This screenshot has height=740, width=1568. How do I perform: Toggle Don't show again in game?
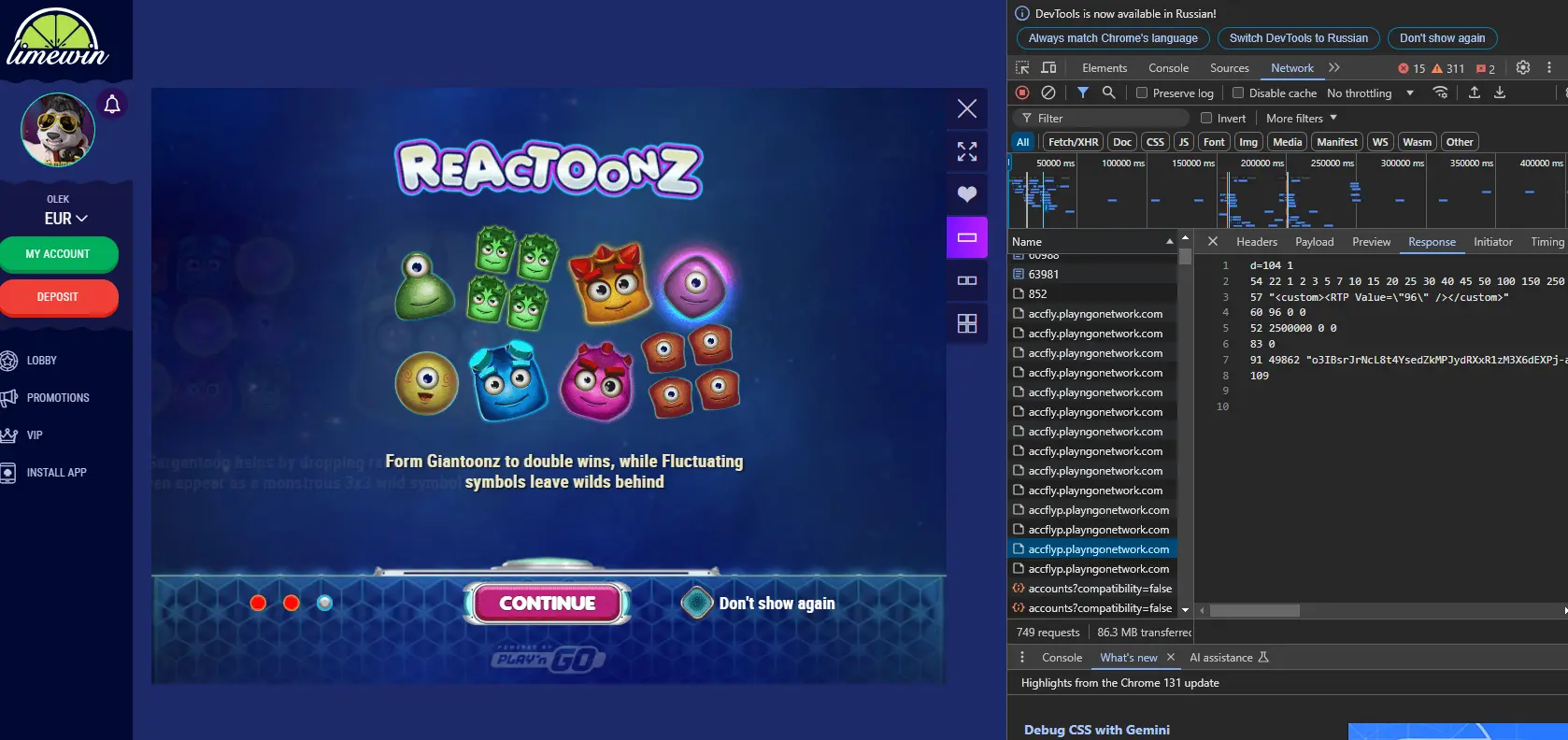coord(758,604)
